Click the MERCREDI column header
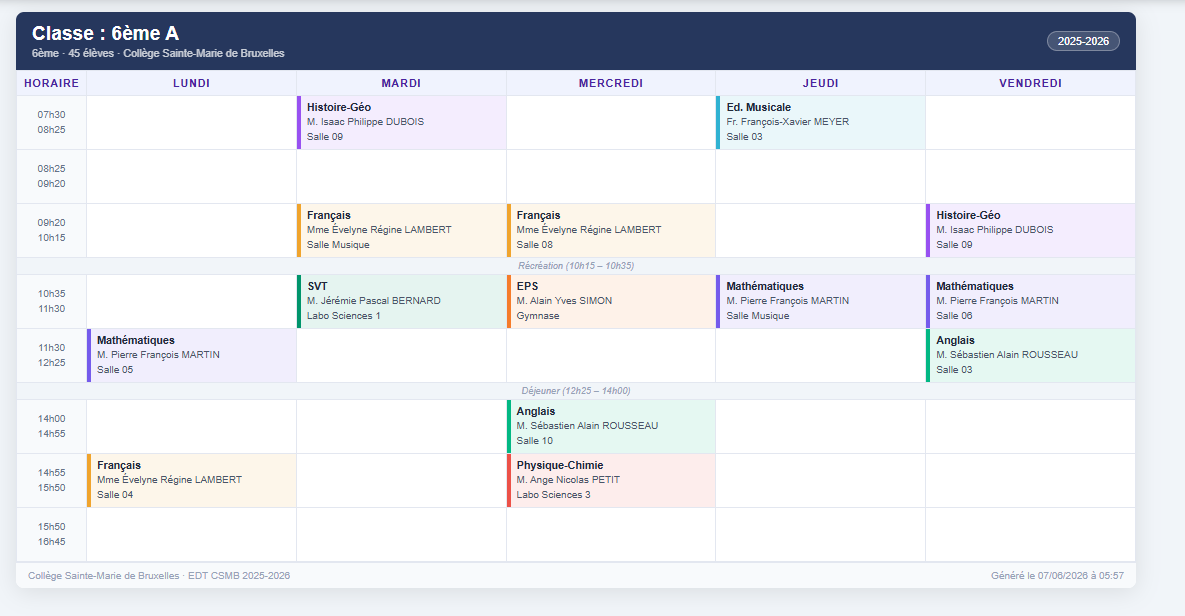Viewport: 1185px width, 616px height. [x=611, y=83]
